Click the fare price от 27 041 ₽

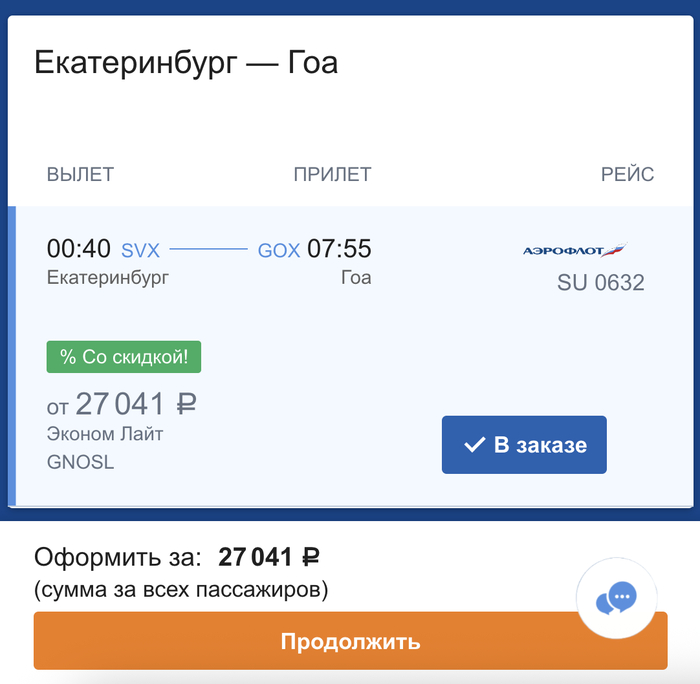[x=122, y=404]
